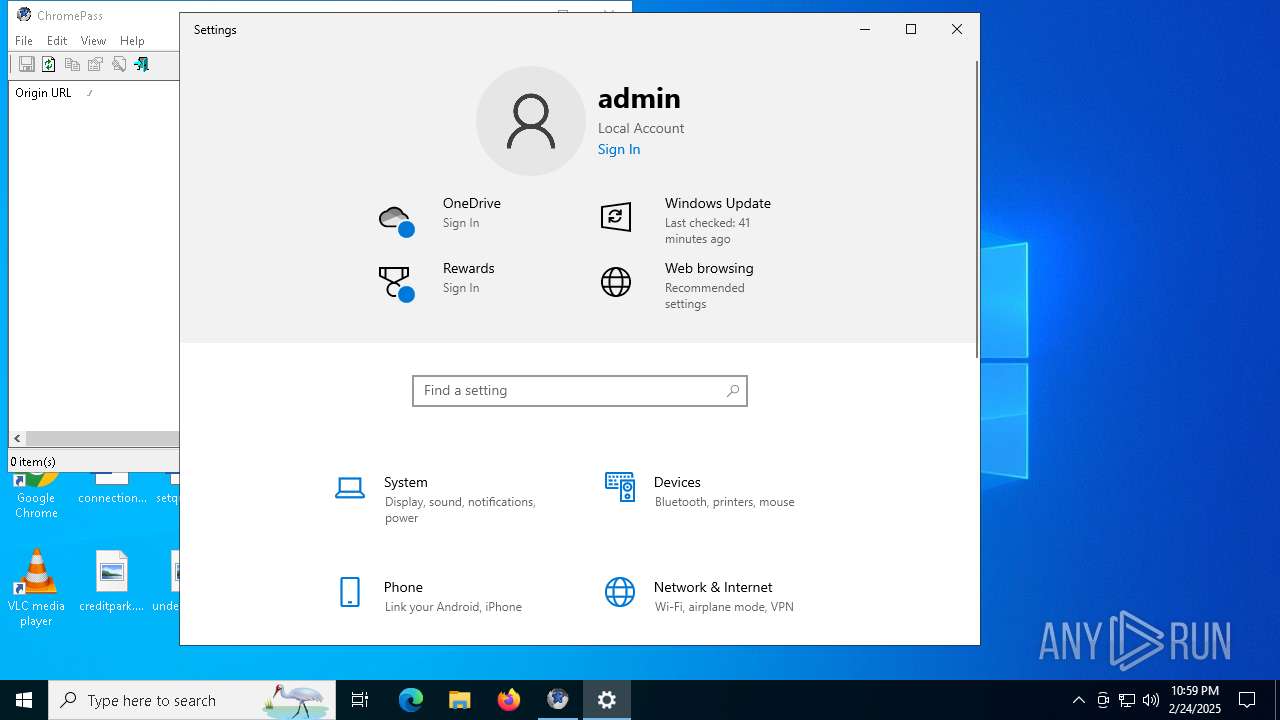
Task: Click the Windows Start button
Action: (x=24, y=700)
